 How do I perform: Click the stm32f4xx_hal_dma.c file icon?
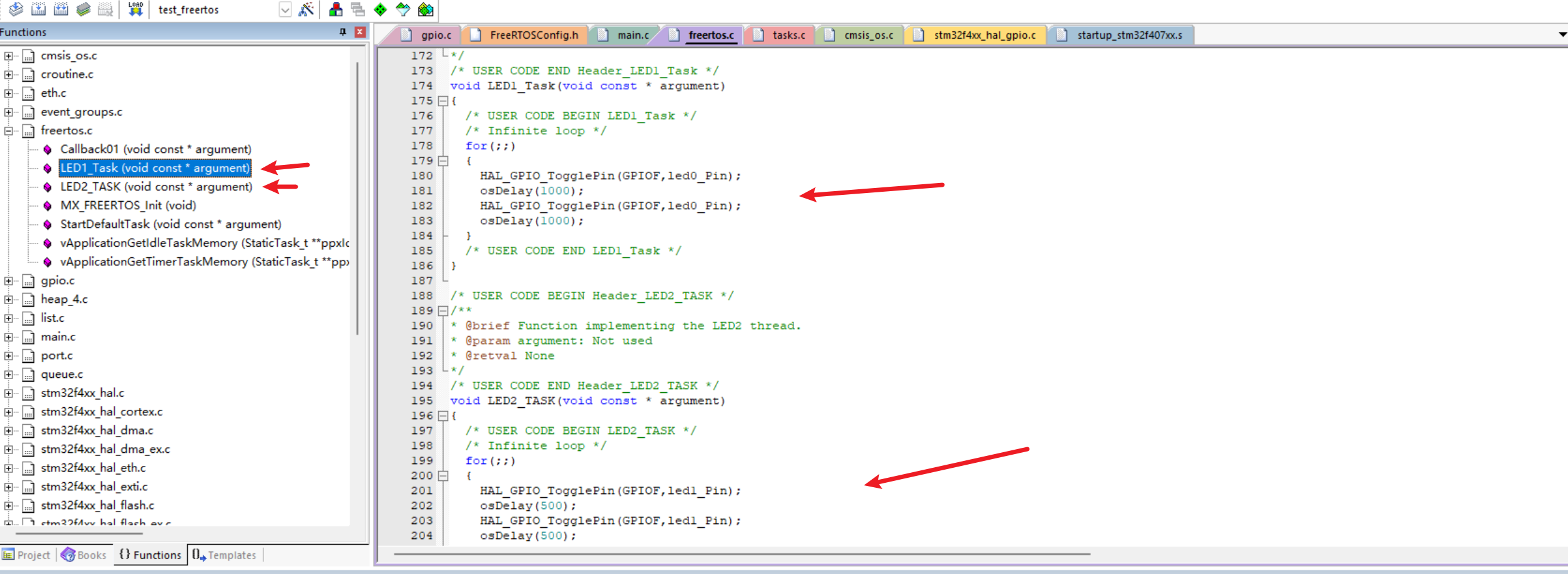coord(28,431)
